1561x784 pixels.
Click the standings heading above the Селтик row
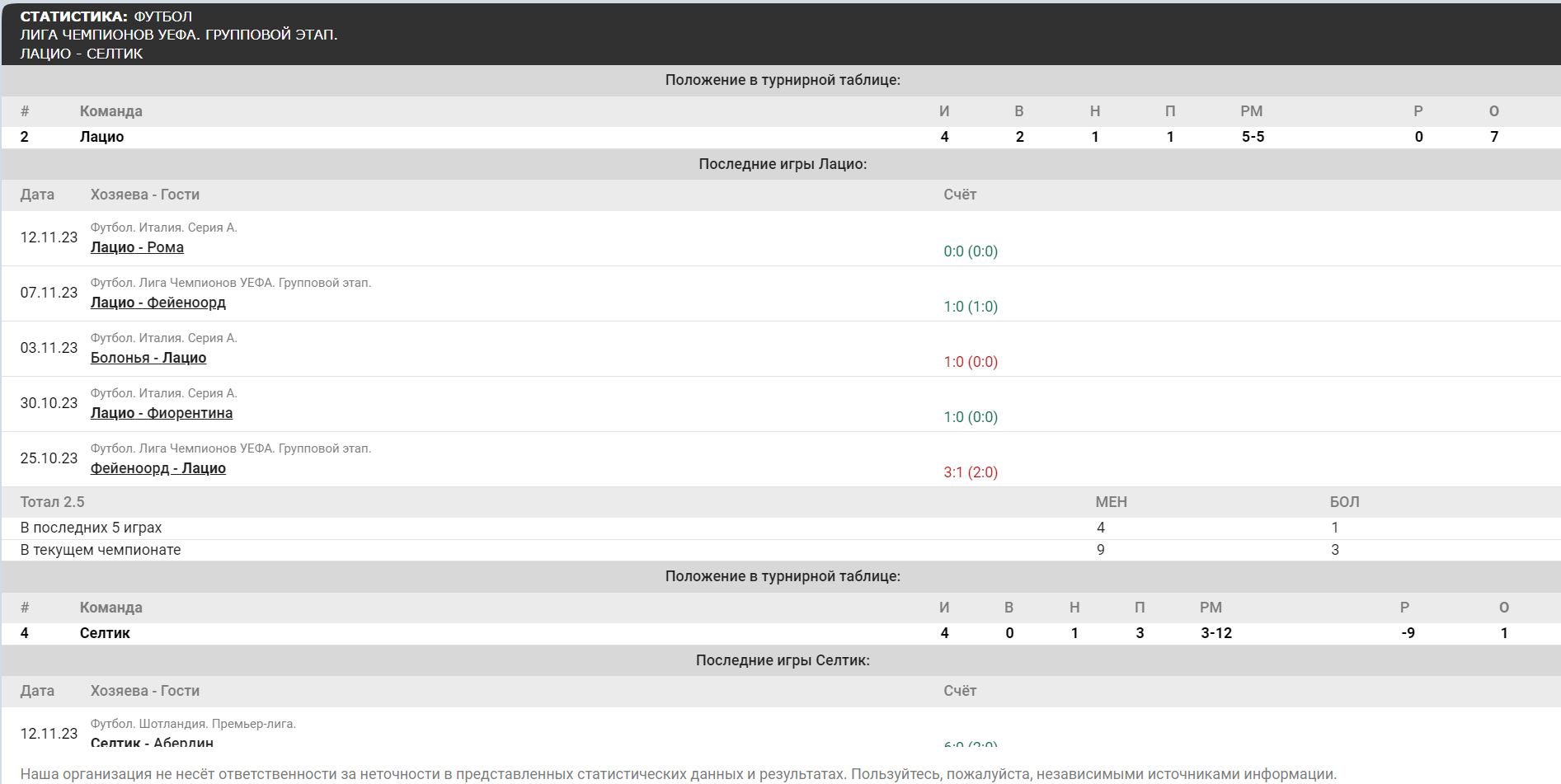783,576
